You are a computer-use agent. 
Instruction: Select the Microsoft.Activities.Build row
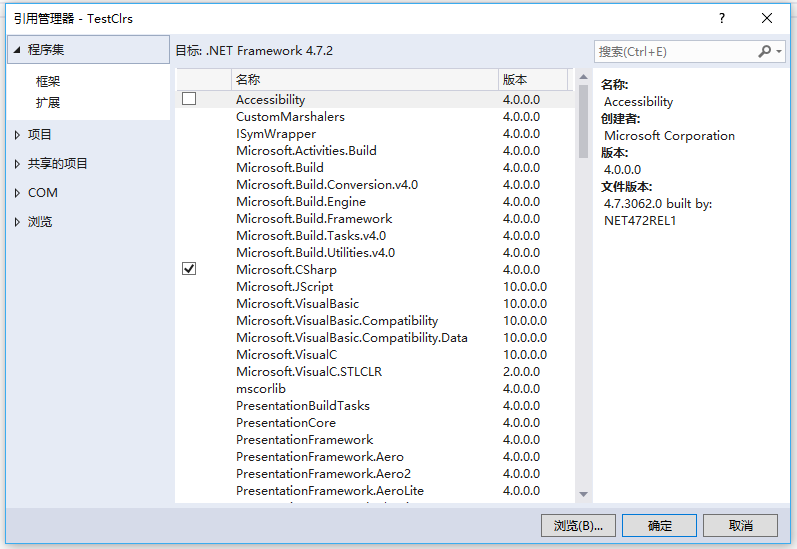(x=375, y=150)
